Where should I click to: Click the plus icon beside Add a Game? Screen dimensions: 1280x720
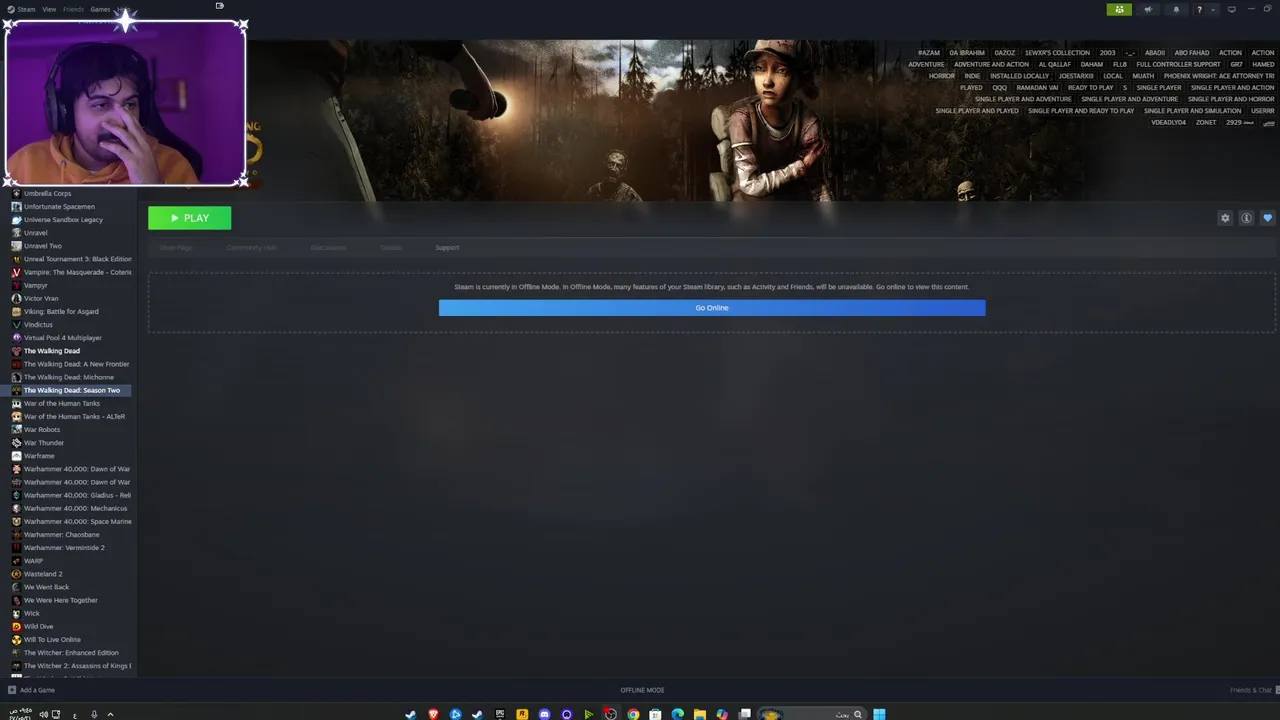coord(12,690)
